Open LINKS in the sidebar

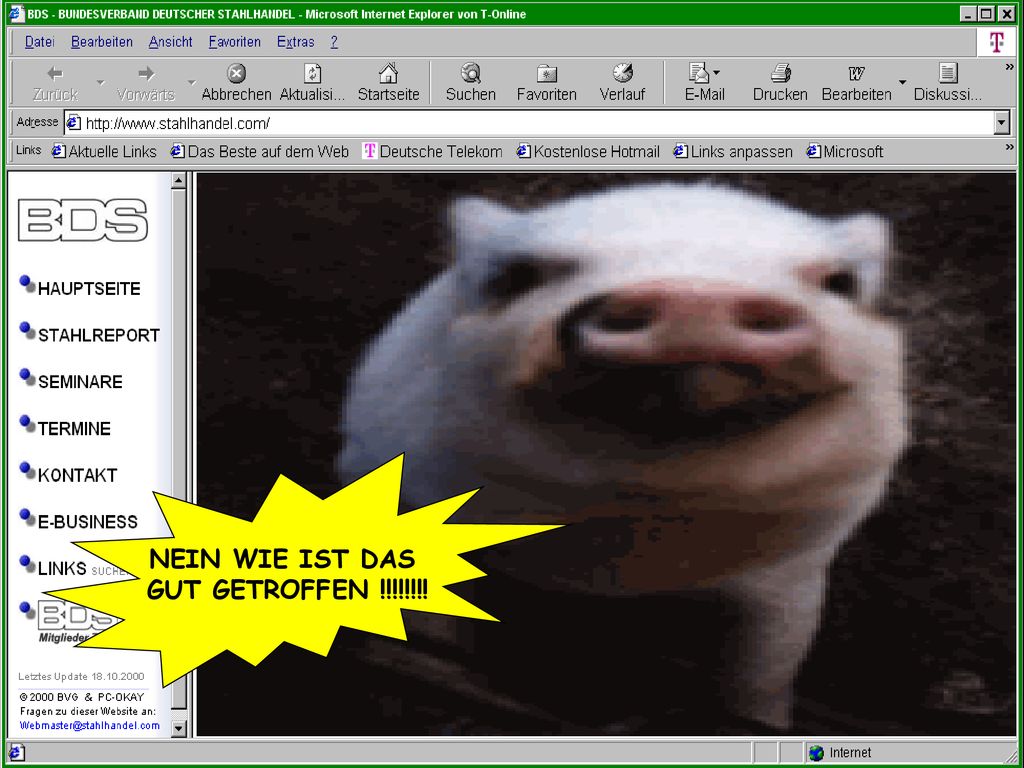click(x=62, y=568)
